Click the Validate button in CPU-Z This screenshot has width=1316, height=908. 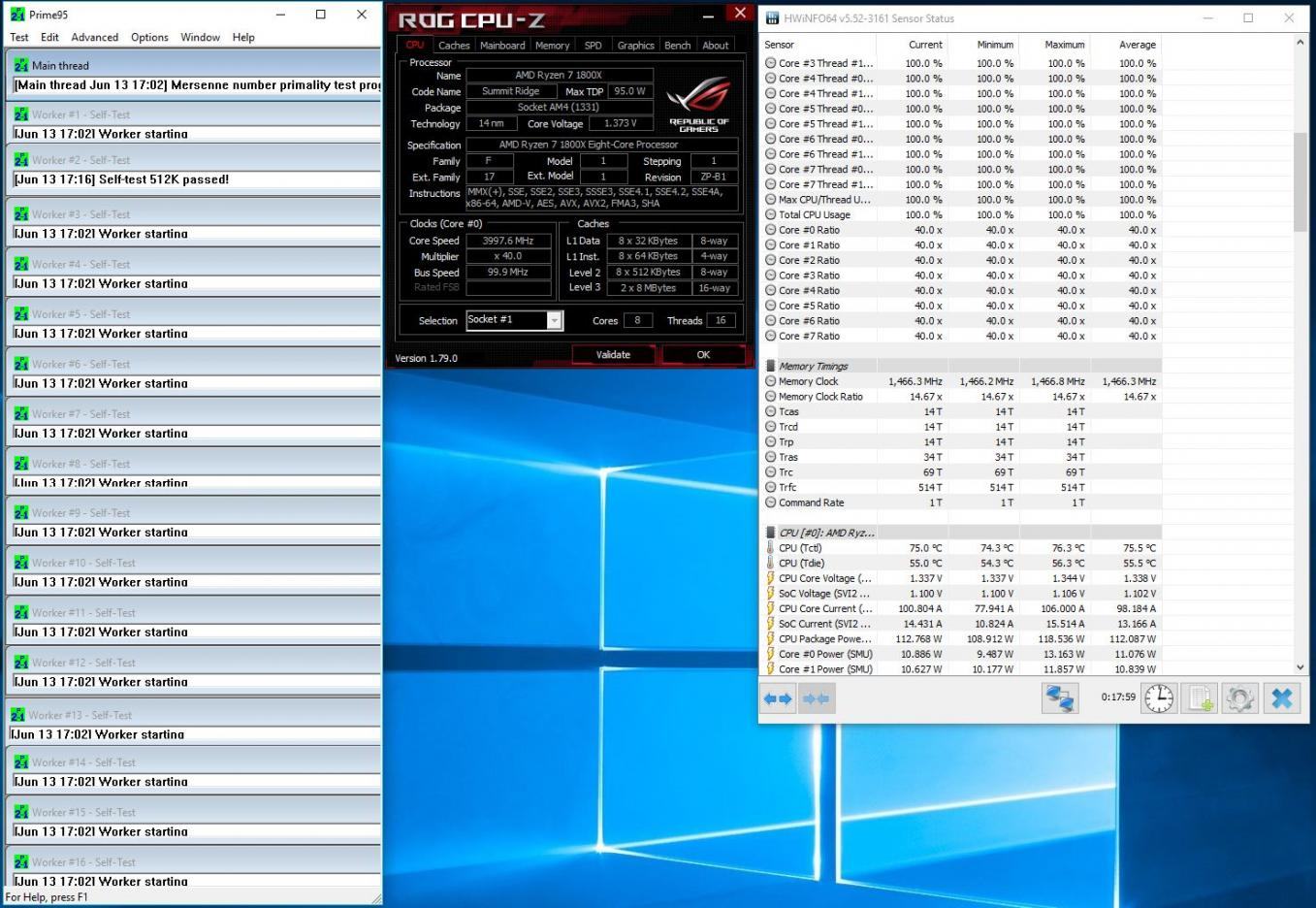(613, 355)
